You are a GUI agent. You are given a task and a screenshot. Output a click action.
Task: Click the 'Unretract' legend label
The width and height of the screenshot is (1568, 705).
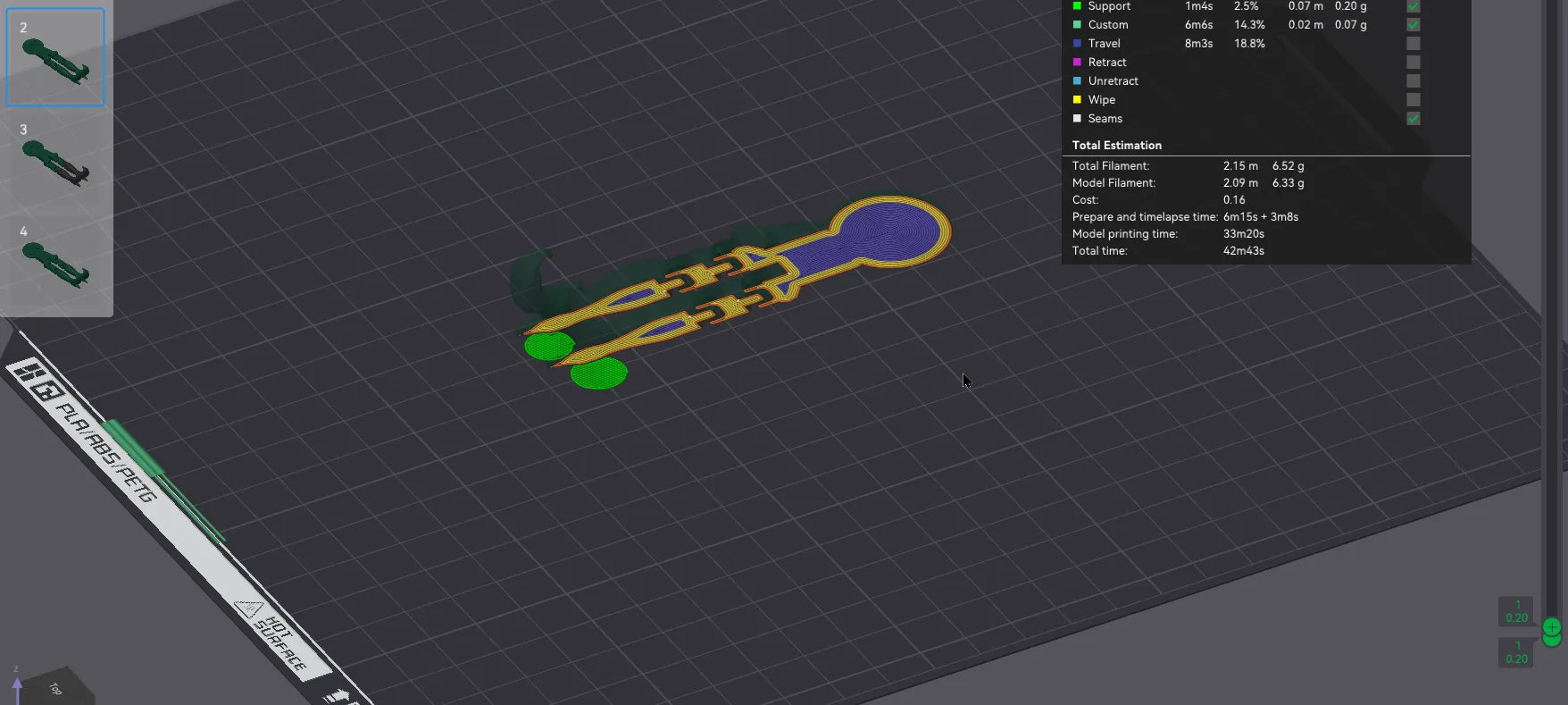[x=1113, y=81]
